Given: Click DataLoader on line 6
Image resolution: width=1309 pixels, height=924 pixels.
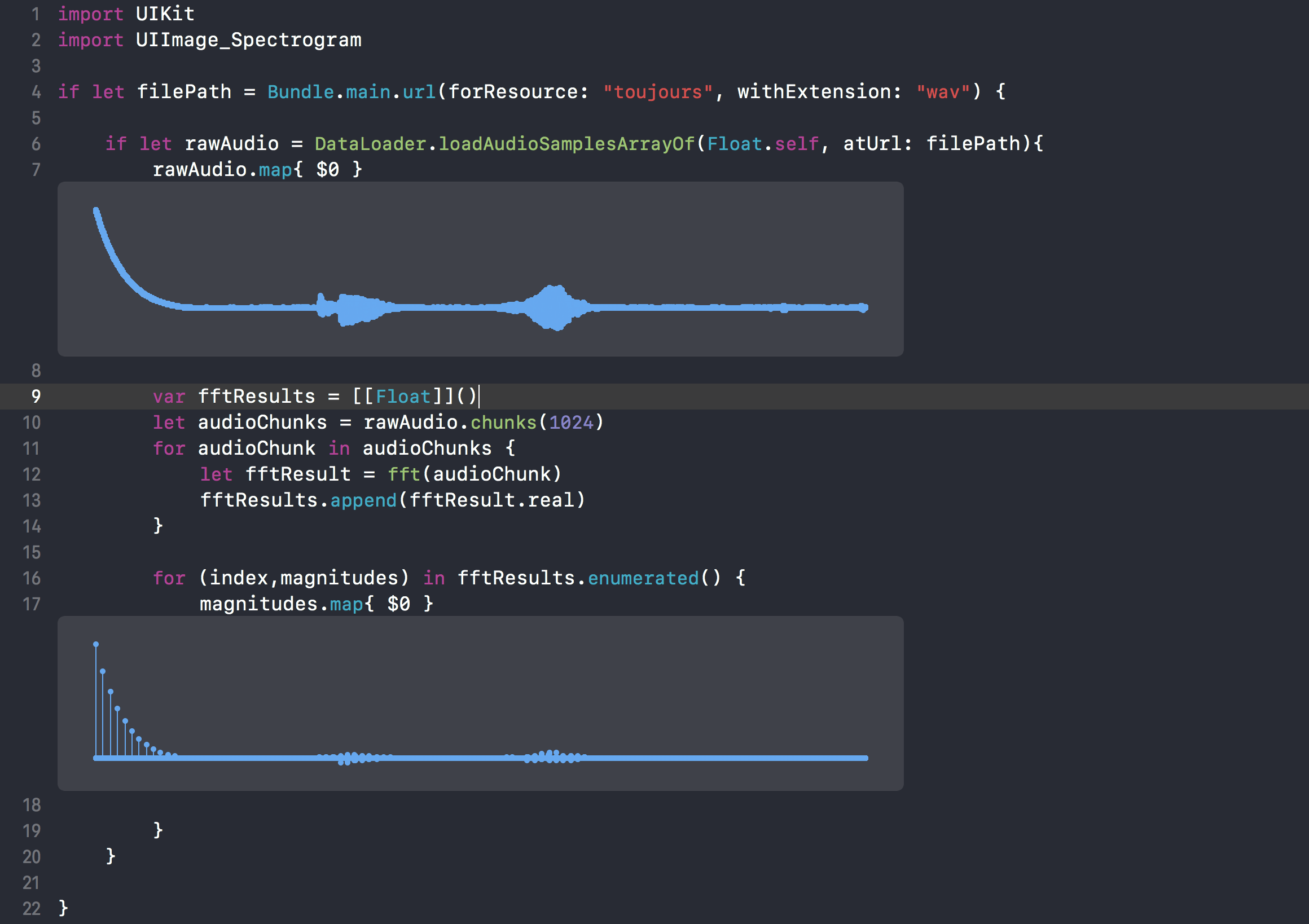Looking at the screenshot, I should pyautogui.click(x=370, y=144).
